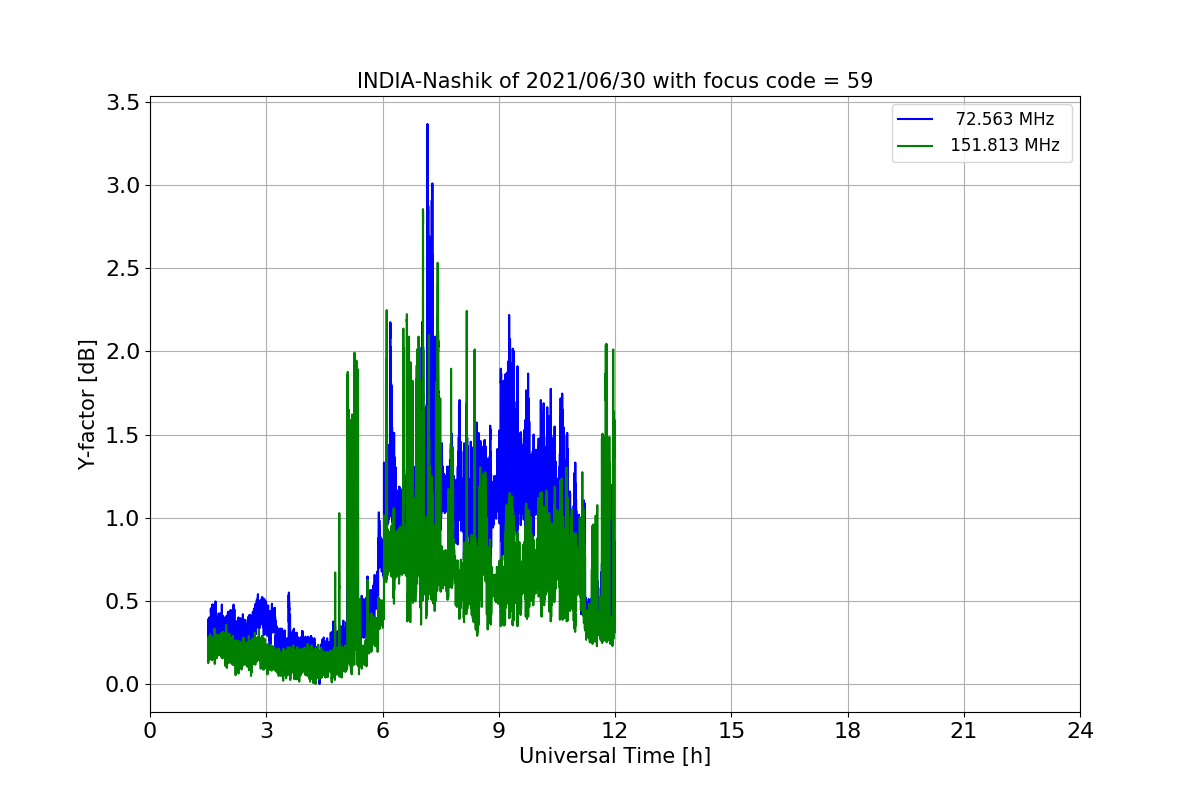Click x-axis tick label 21
This screenshot has height=800, width=1200.
964,731
